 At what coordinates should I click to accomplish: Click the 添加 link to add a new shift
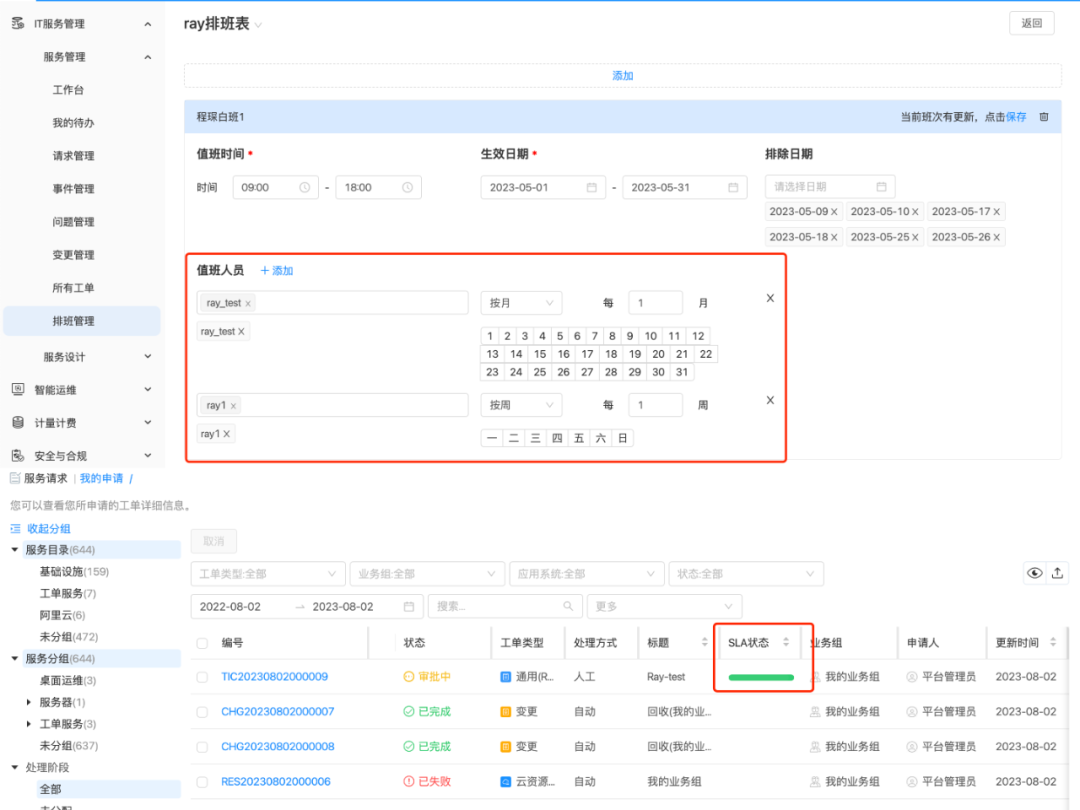[622, 74]
